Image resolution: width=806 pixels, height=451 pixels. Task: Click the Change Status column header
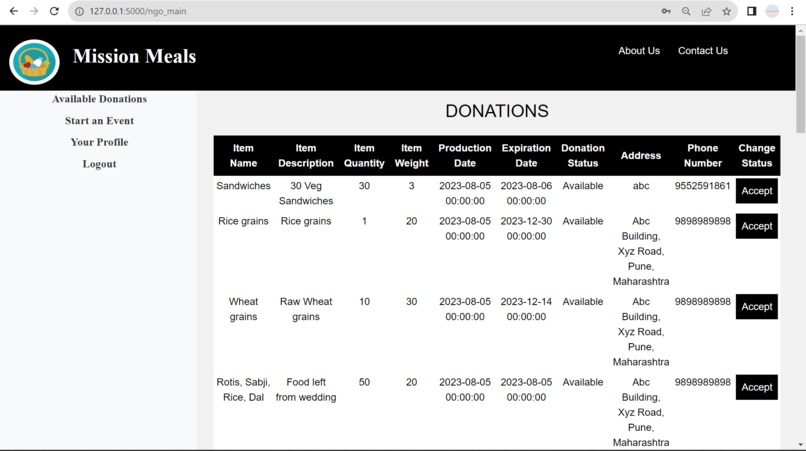(x=757, y=156)
